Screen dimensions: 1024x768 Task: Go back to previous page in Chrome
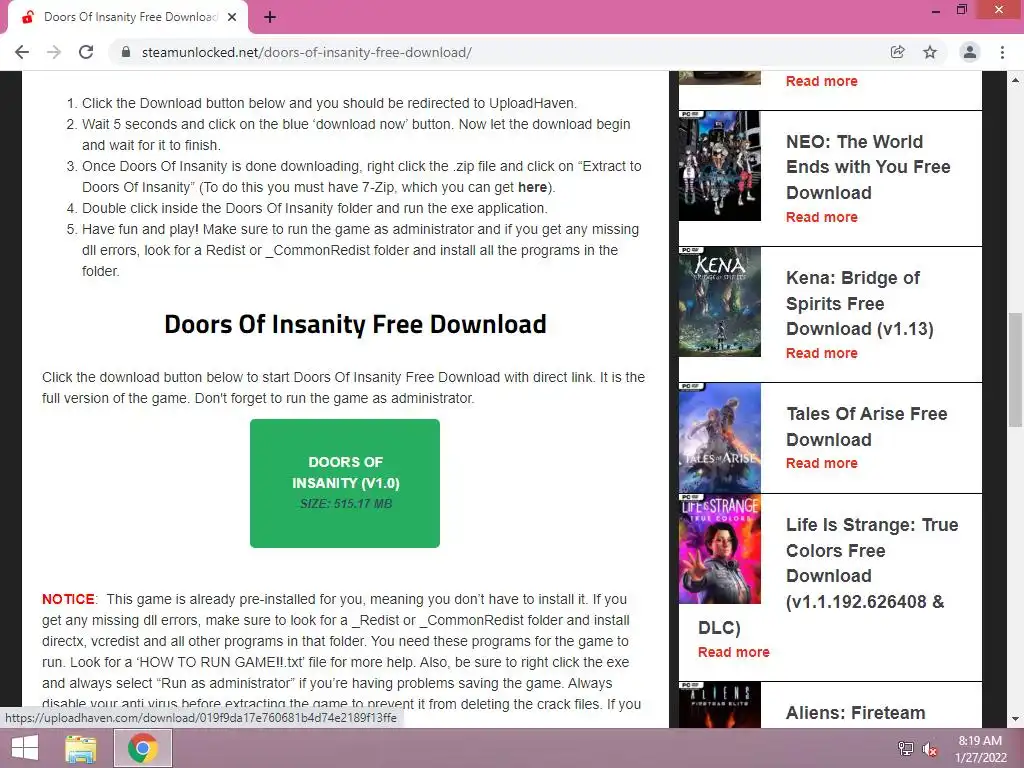click(x=22, y=52)
